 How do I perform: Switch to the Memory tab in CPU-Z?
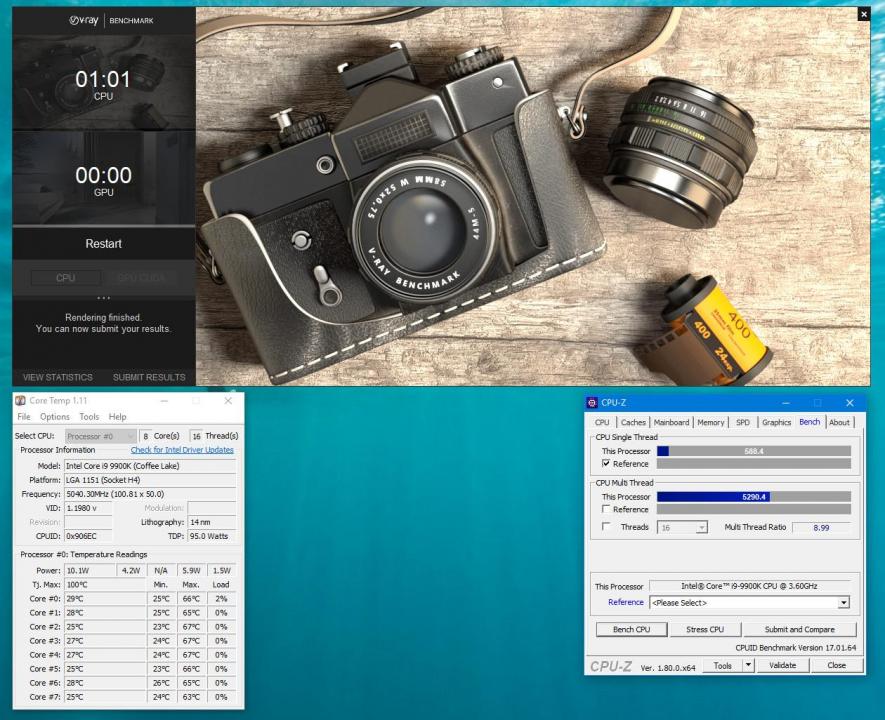click(x=710, y=422)
